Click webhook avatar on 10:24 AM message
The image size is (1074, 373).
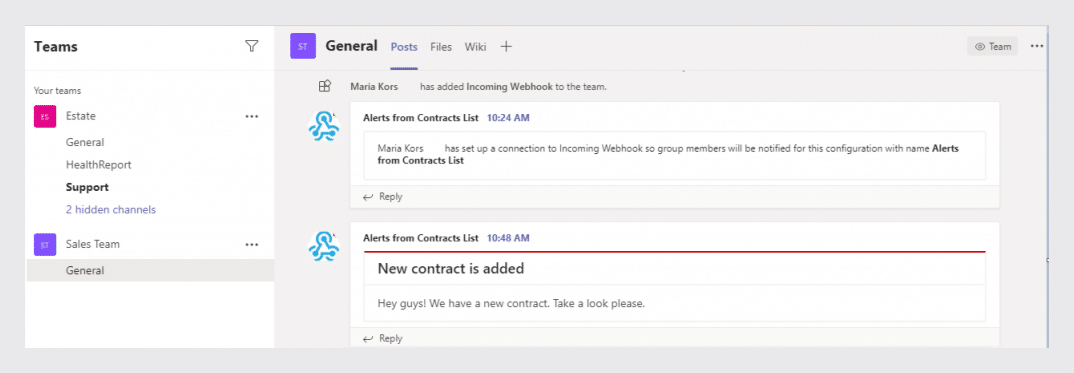(x=324, y=127)
